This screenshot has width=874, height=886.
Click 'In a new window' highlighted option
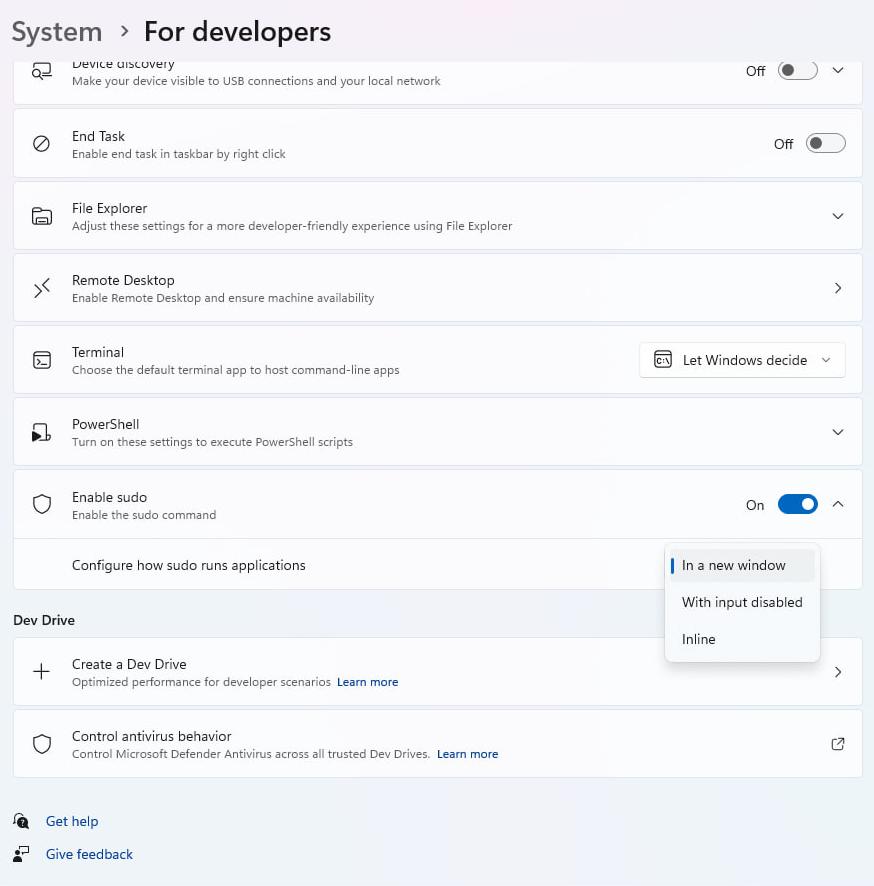click(732, 565)
